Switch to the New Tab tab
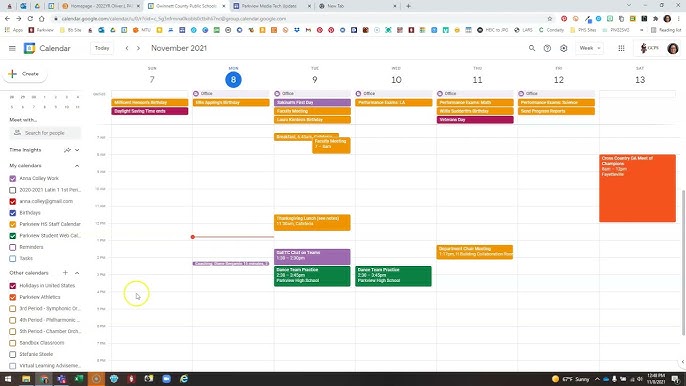 pyautogui.click(x=357, y=6)
